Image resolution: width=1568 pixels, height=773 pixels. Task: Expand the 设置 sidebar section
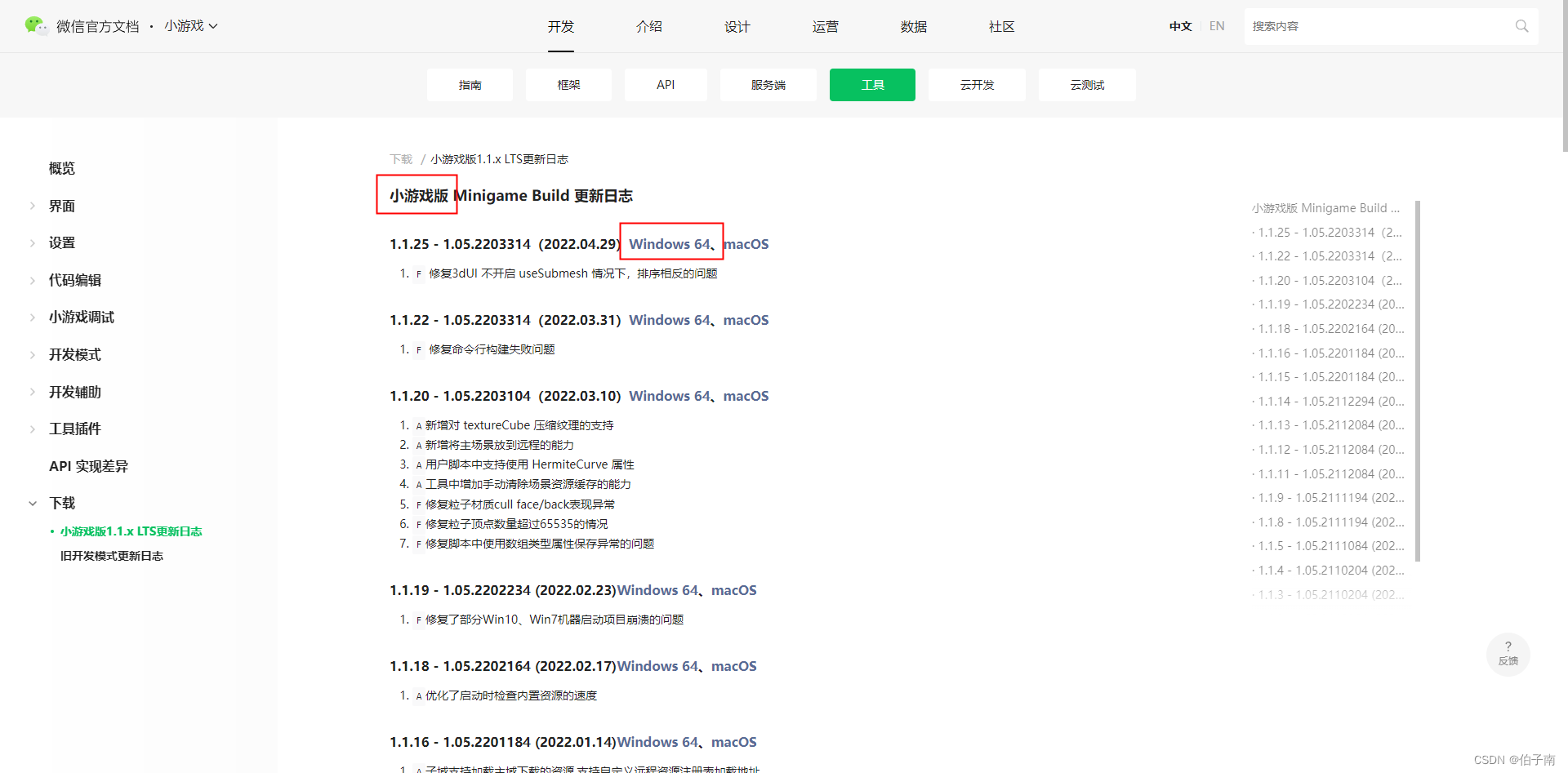[33, 243]
